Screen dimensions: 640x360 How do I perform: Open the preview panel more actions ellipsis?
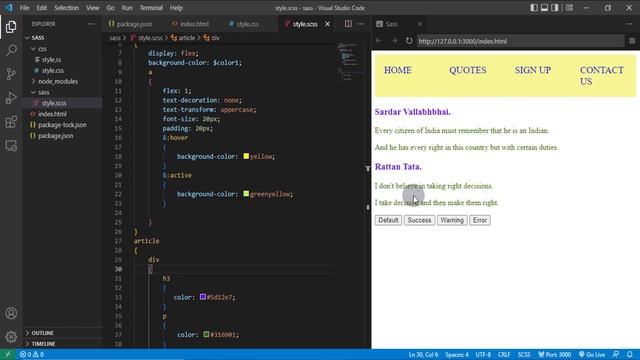click(x=629, y=24)
